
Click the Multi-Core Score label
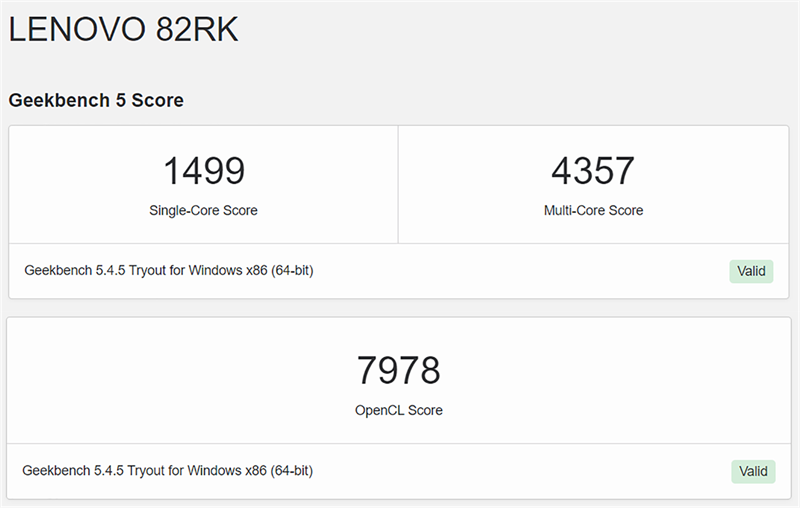tap(593, 210)
